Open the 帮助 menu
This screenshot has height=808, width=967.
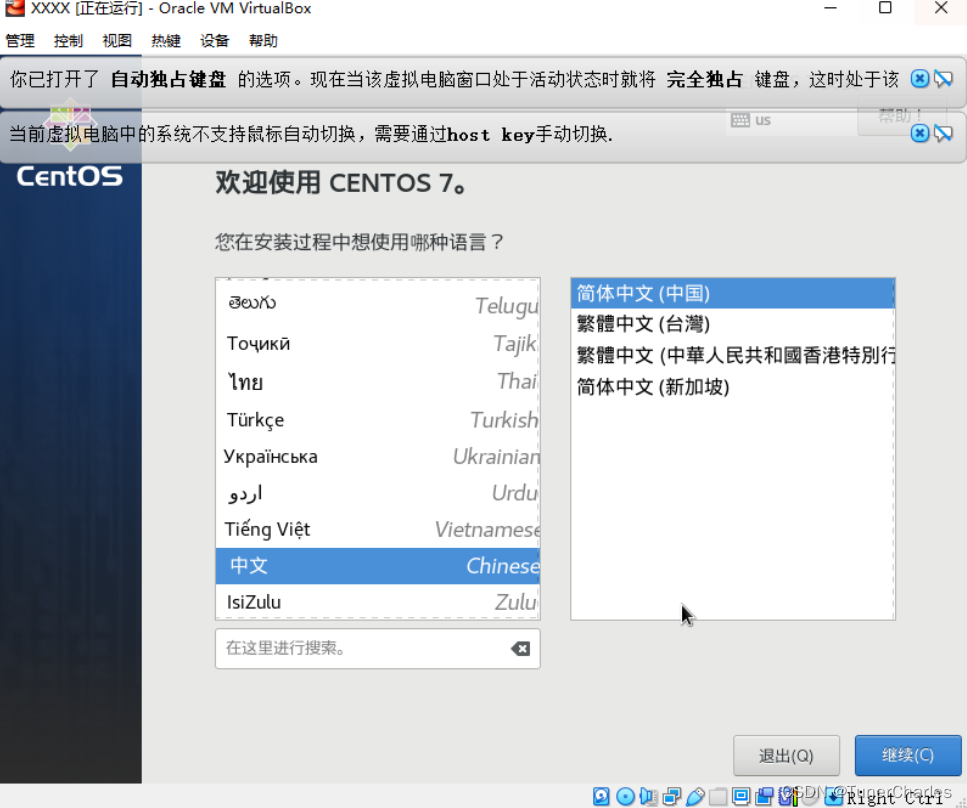click(263, 41)
